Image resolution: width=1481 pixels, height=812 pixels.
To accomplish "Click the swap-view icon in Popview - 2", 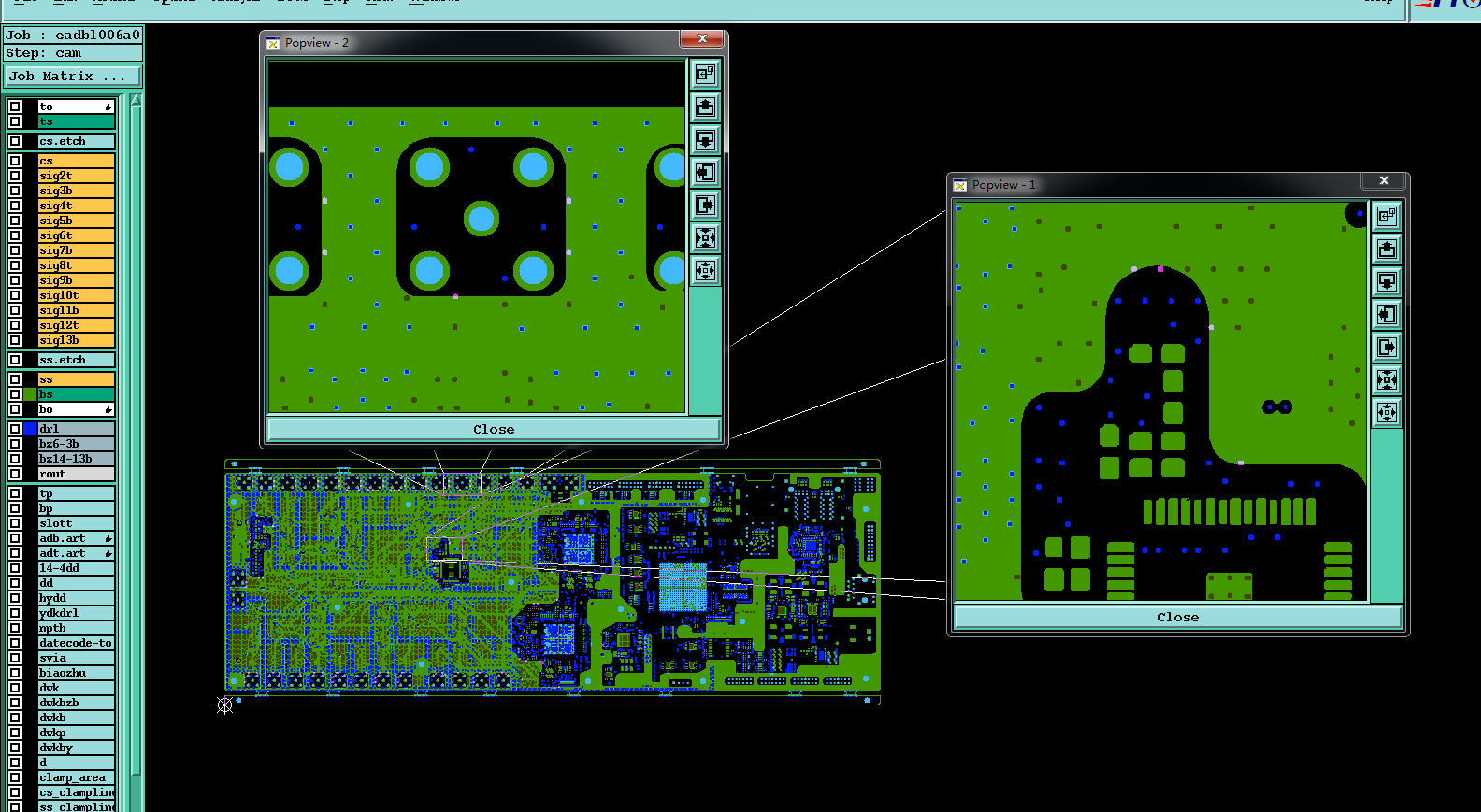I will [x=705, y=74].
